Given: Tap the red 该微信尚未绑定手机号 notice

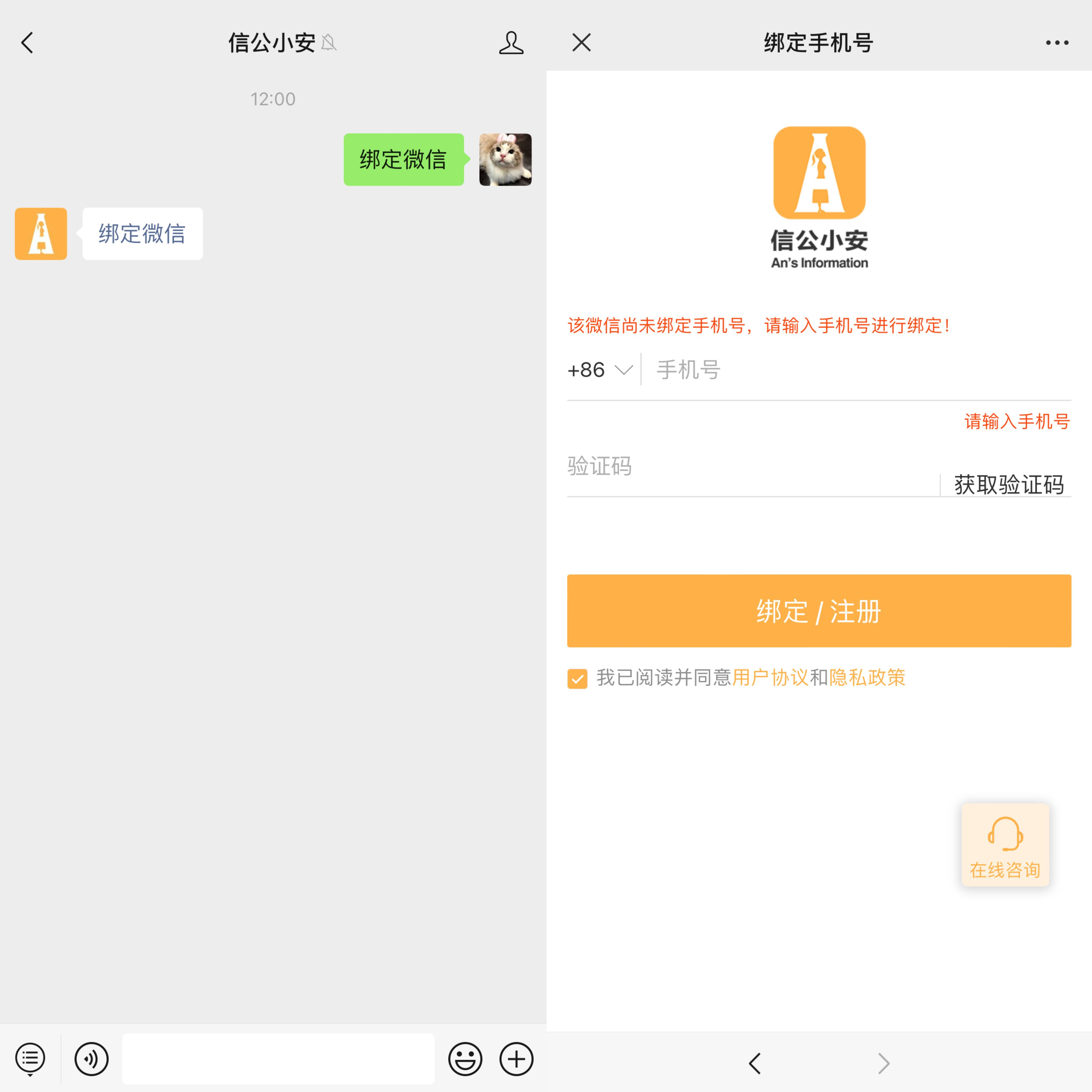Looking at the screenshot, I should click(x=759, y=326).
